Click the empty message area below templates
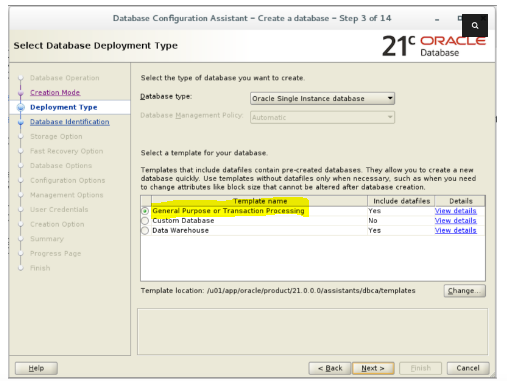Image resolution: width=507 pixels, height=381 pixels. [312, 332]
